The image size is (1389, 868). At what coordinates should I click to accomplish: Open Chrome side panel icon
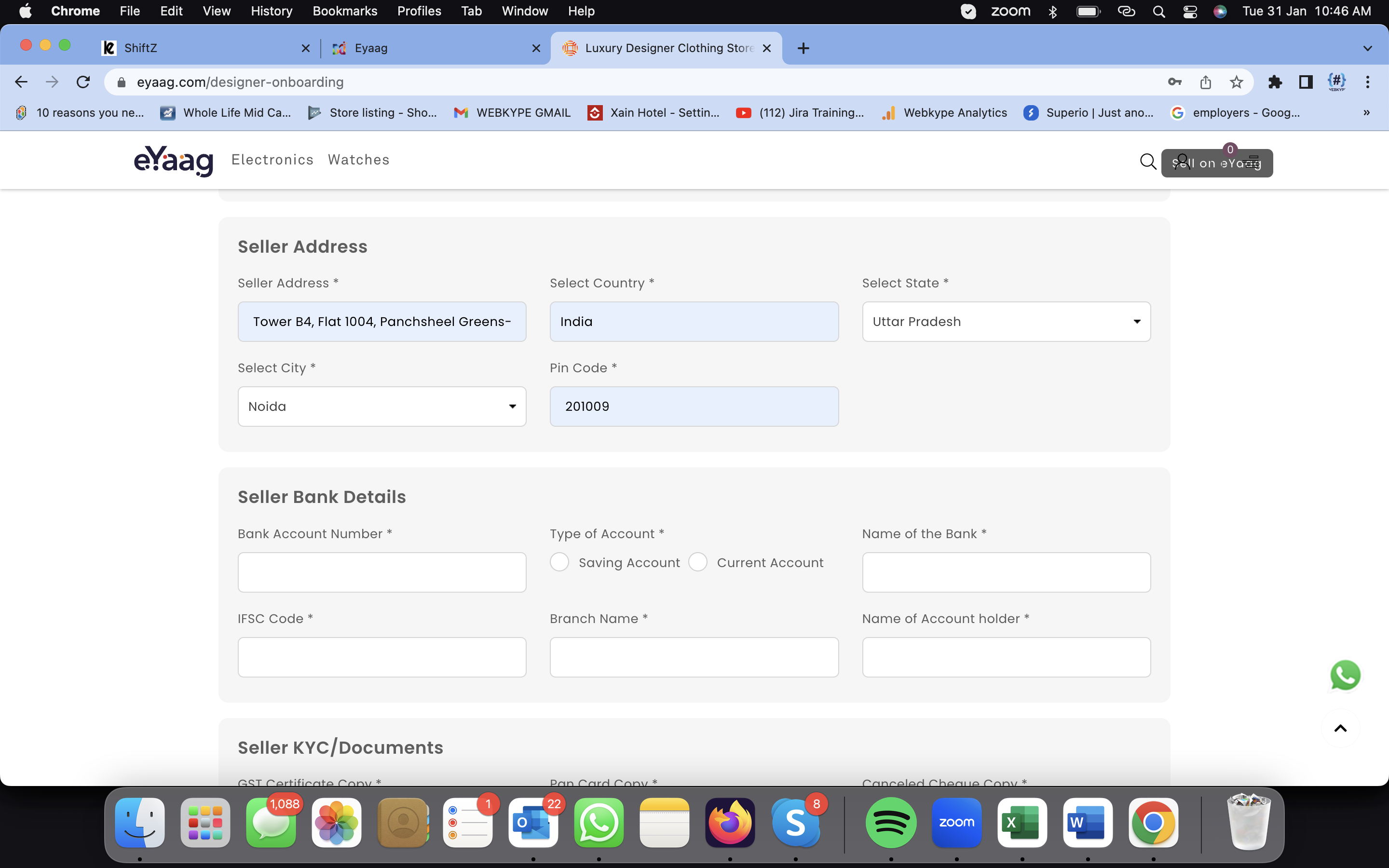coord(1305,82)
